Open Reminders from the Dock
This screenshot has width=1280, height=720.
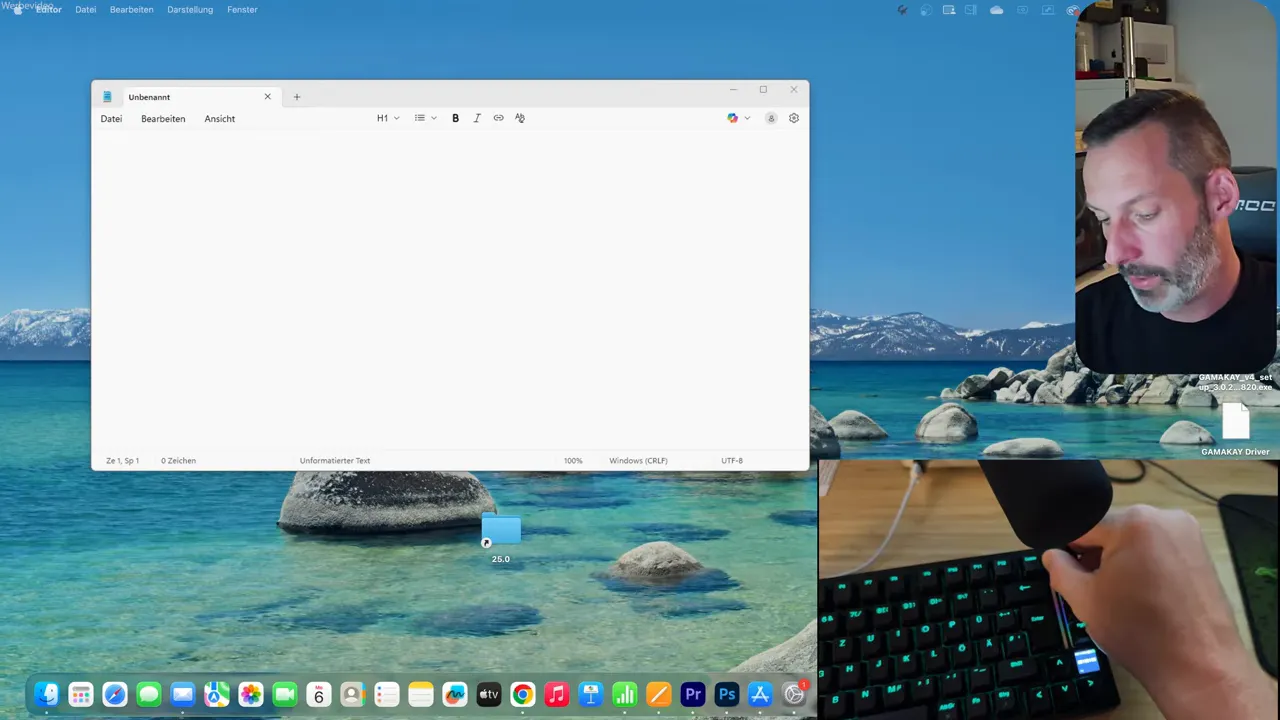pos(386,694)
